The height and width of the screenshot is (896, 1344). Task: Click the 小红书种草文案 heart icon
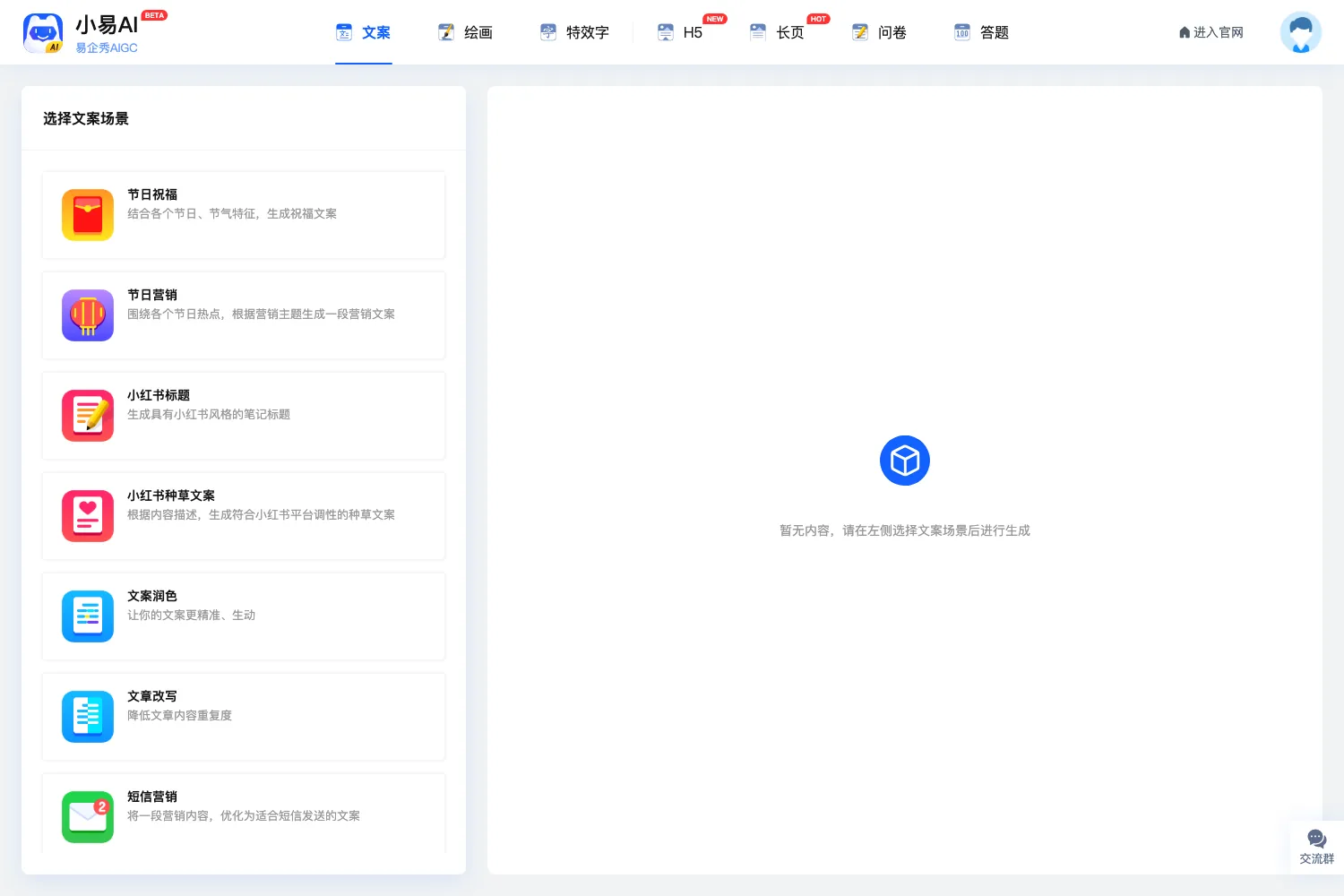[x=88, y=516]
